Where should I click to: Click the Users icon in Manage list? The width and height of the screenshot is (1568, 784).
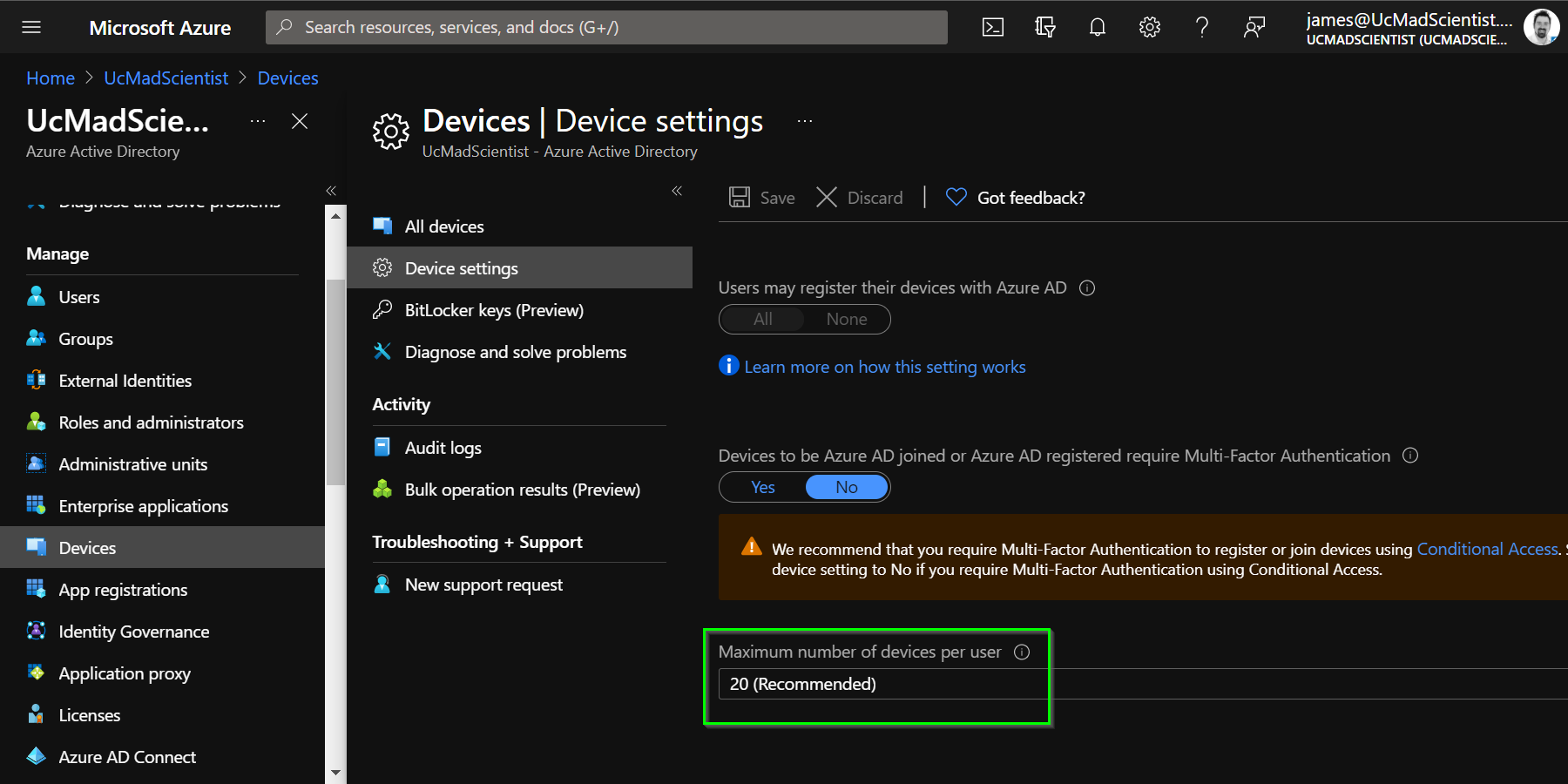(x=36, y=296)
